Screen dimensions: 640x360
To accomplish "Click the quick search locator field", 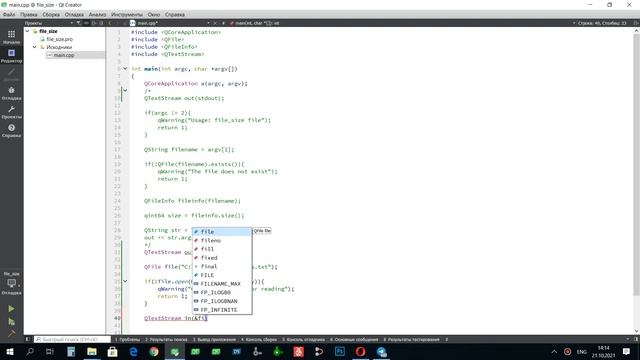I will [x=72, y=339].
